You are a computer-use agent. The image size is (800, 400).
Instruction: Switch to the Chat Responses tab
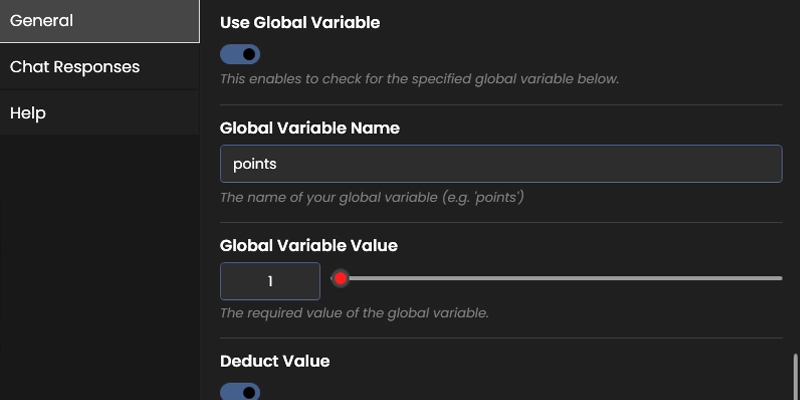tap(99, 67)
